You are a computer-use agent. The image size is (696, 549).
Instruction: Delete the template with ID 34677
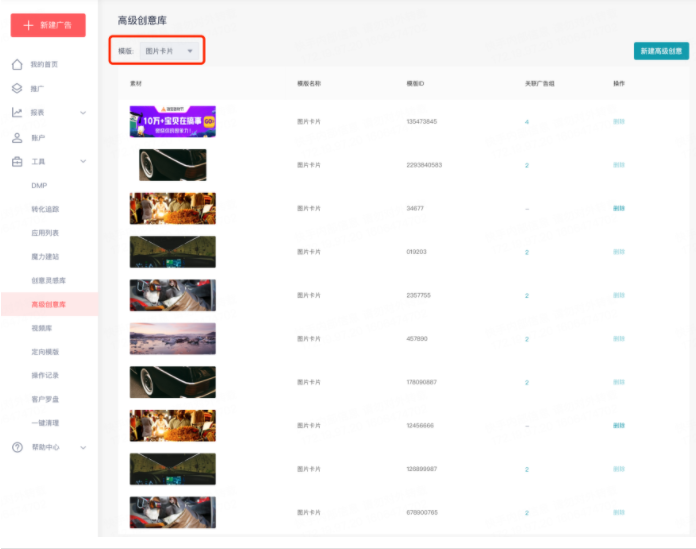619,208
